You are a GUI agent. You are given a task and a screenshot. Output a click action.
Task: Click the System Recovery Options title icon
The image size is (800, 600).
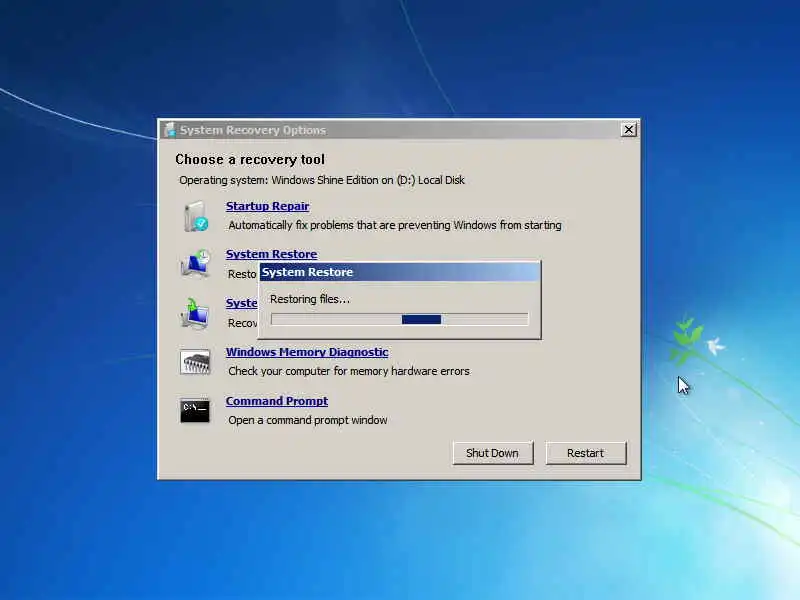pos(170,130)
